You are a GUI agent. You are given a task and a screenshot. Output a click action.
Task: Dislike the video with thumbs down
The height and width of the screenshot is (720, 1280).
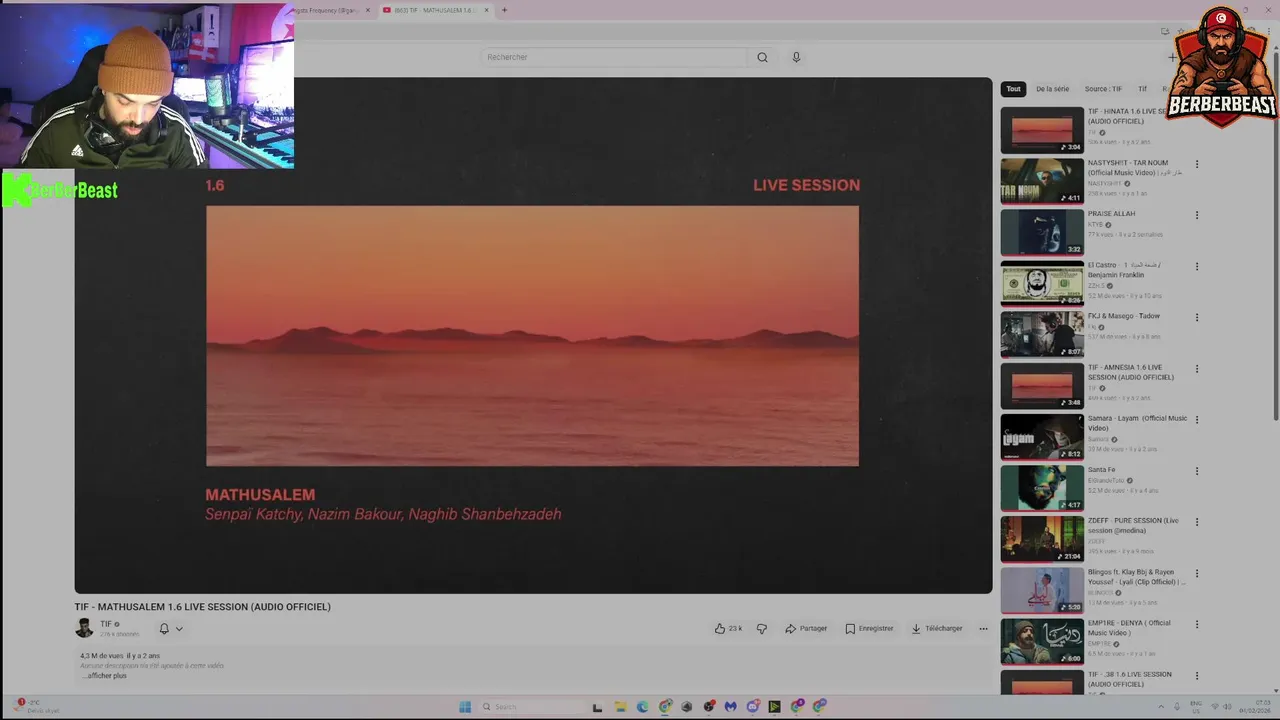point(762,629)
